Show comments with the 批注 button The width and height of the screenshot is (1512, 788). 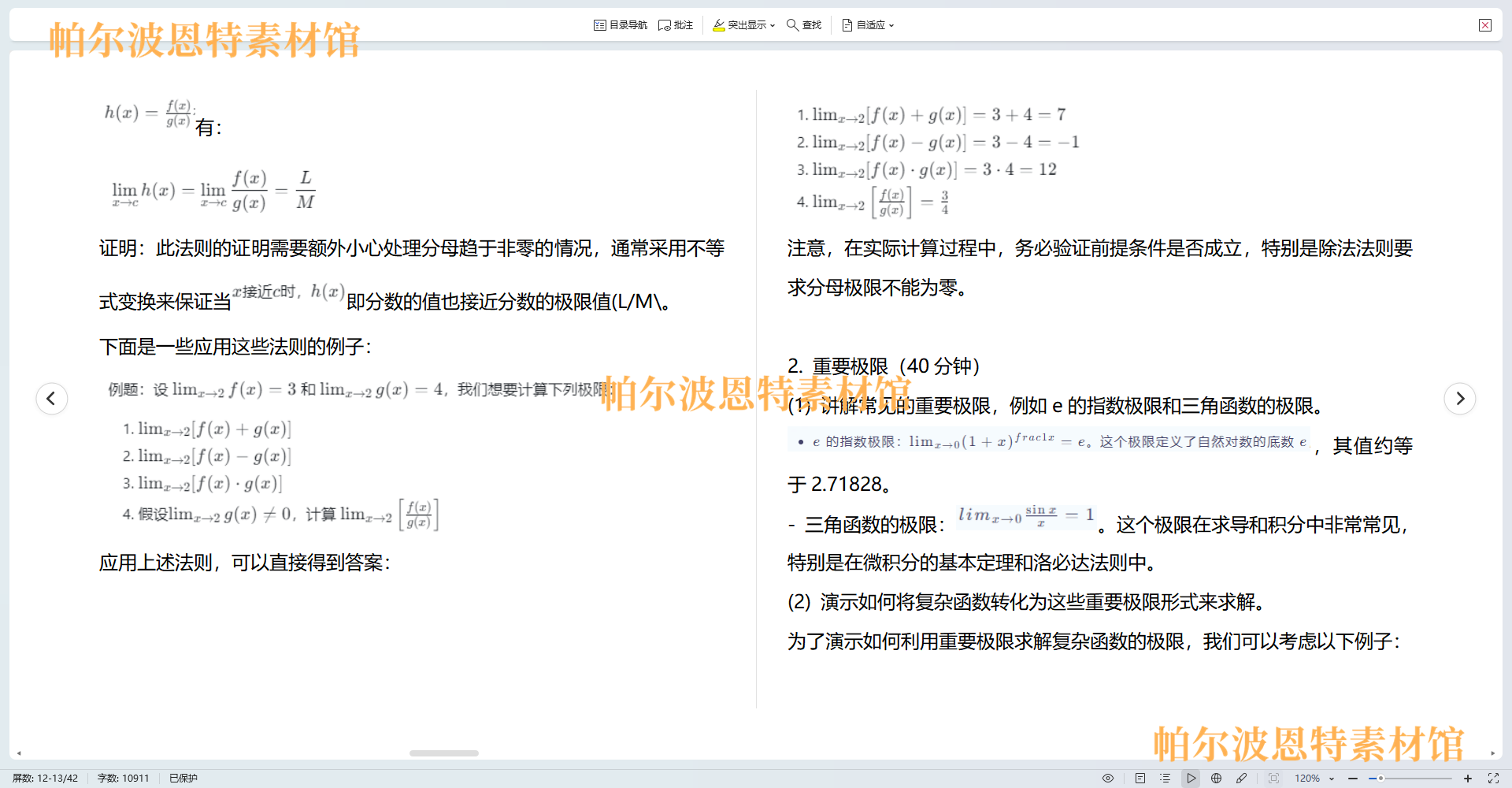676,25
